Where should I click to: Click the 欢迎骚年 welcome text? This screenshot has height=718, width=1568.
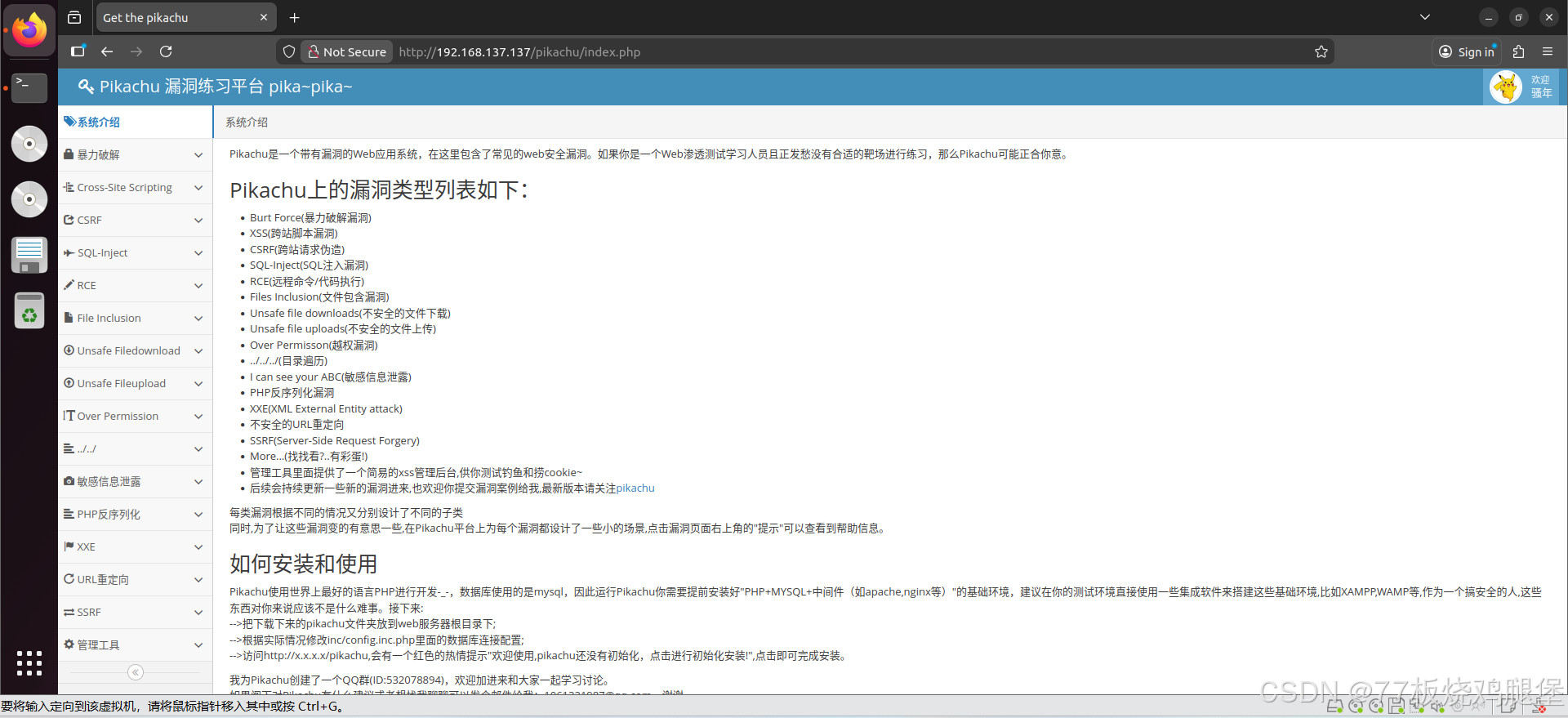1541,87
